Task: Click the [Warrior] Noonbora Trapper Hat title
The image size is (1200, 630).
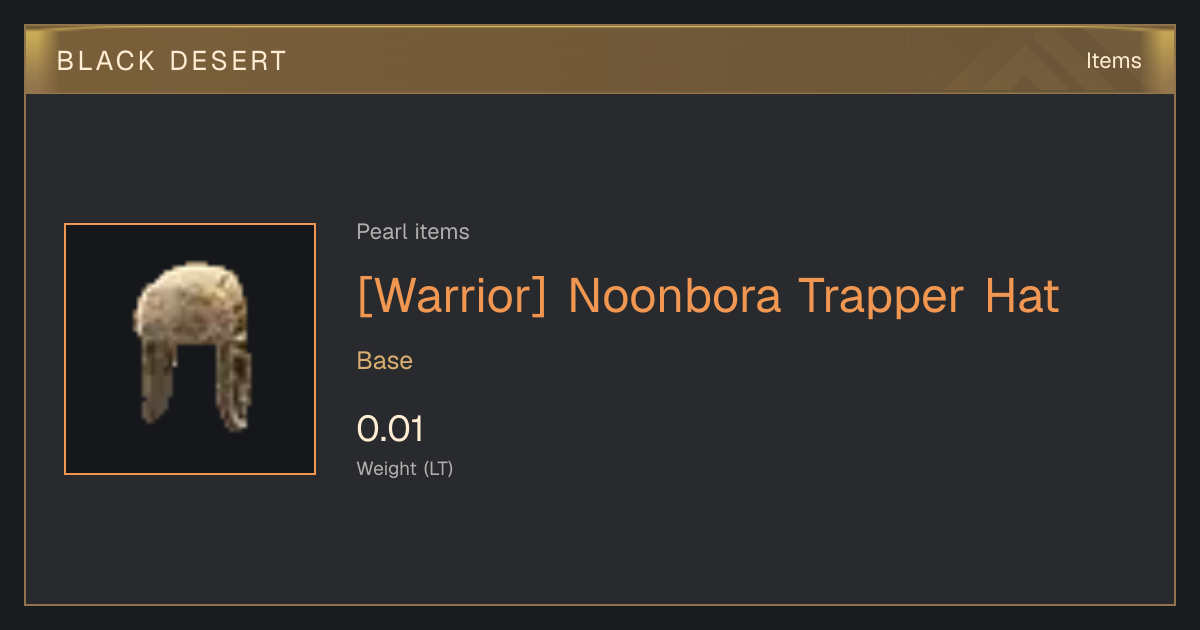Action: pyautogui.click(x=708, y=296)
